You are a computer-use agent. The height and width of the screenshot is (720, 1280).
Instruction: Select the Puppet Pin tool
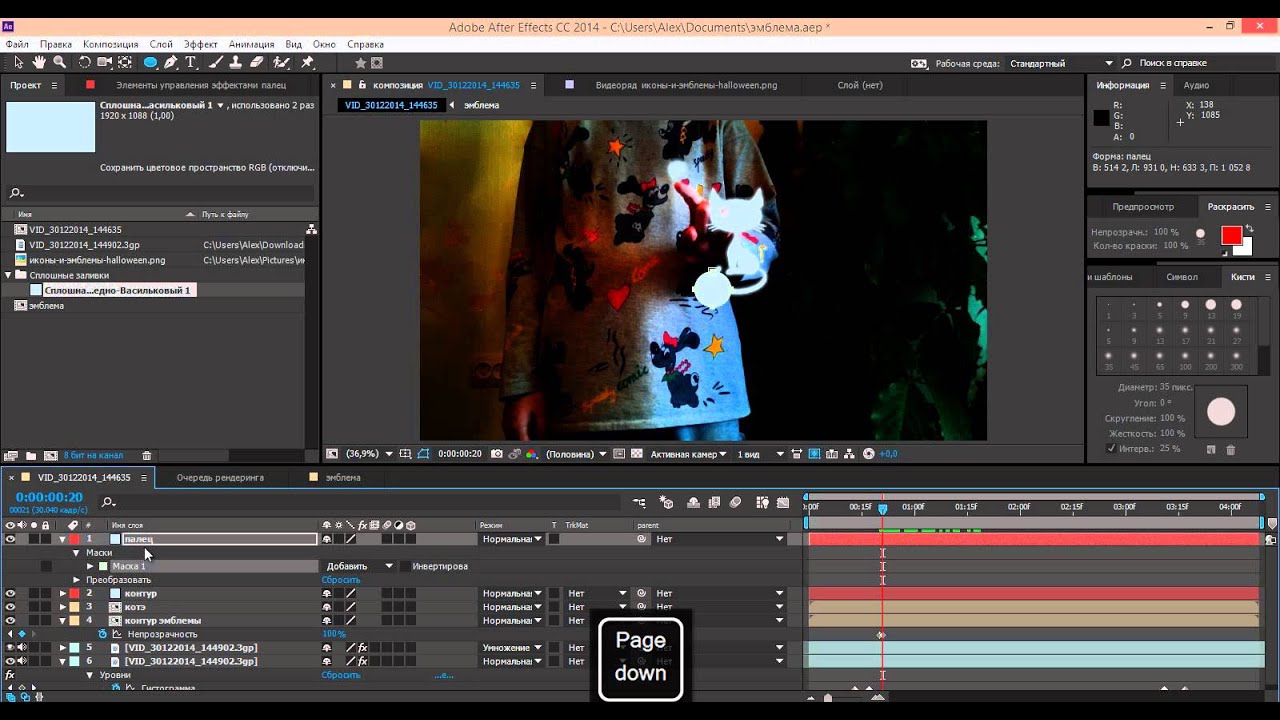[x=307, y=62]
